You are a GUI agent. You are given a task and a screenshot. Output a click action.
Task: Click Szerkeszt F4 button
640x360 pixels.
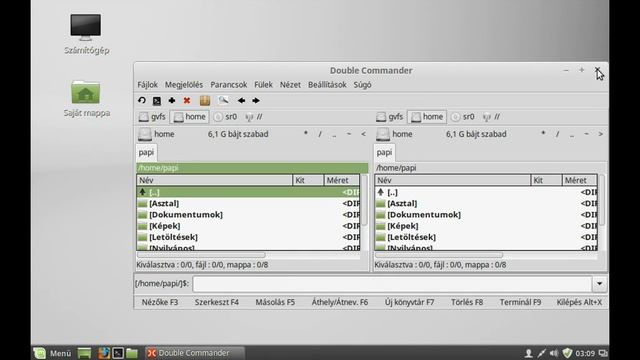(x=217, y=302)
